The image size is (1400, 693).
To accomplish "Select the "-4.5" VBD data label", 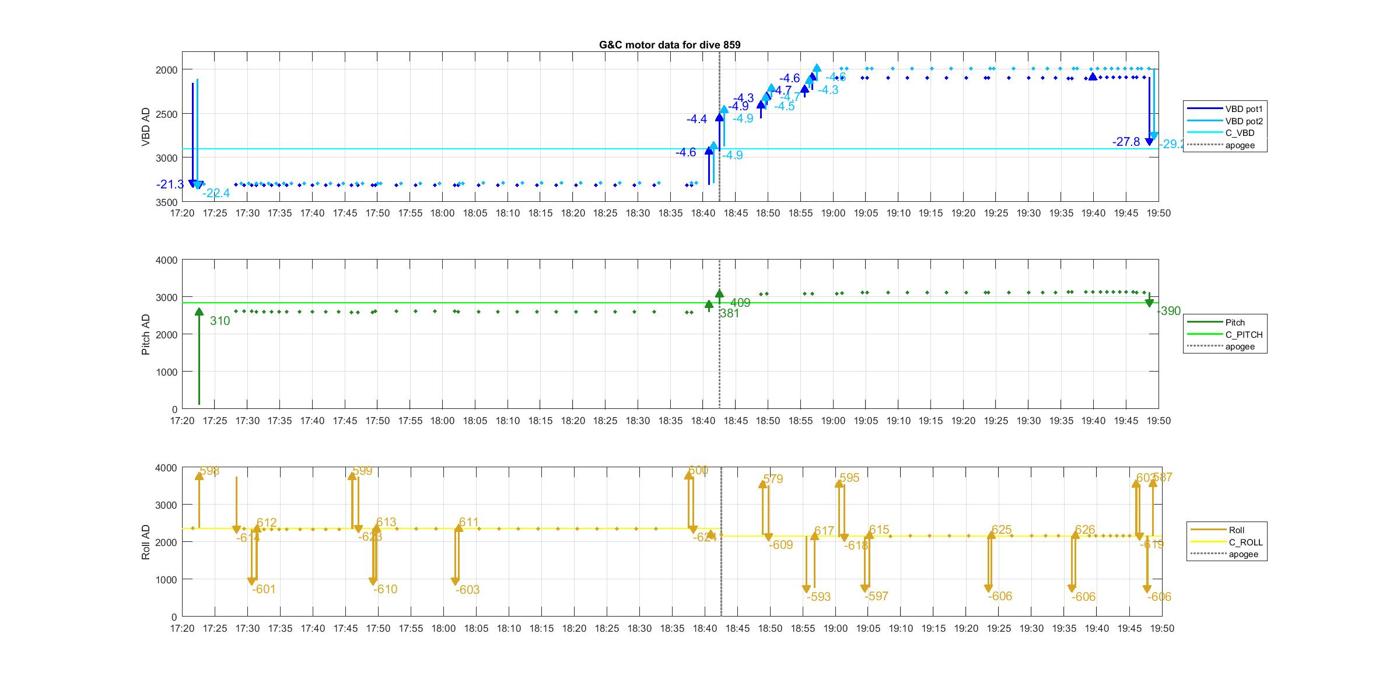I will [x=784, y=106].
